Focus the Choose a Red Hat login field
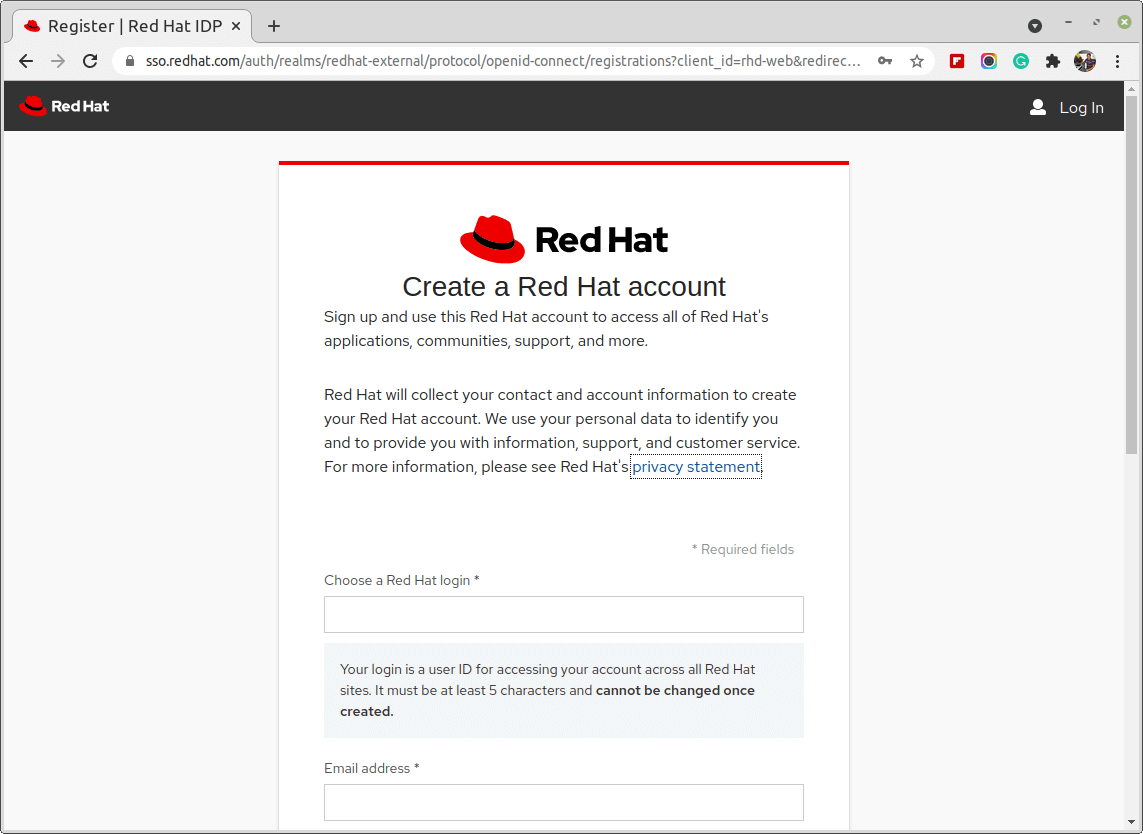 tap(563, 615)
